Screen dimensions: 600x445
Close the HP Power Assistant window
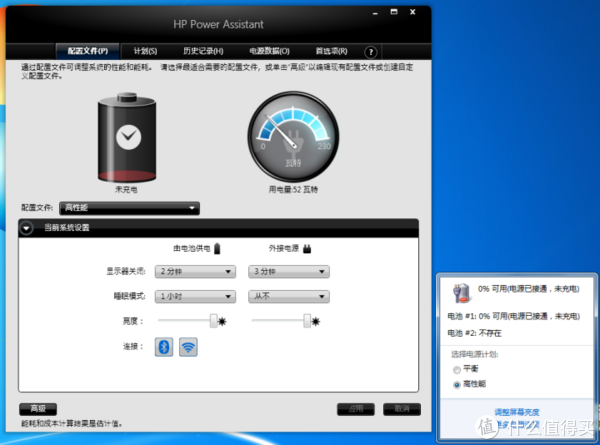pyautogui.click(x=412, y=12)
